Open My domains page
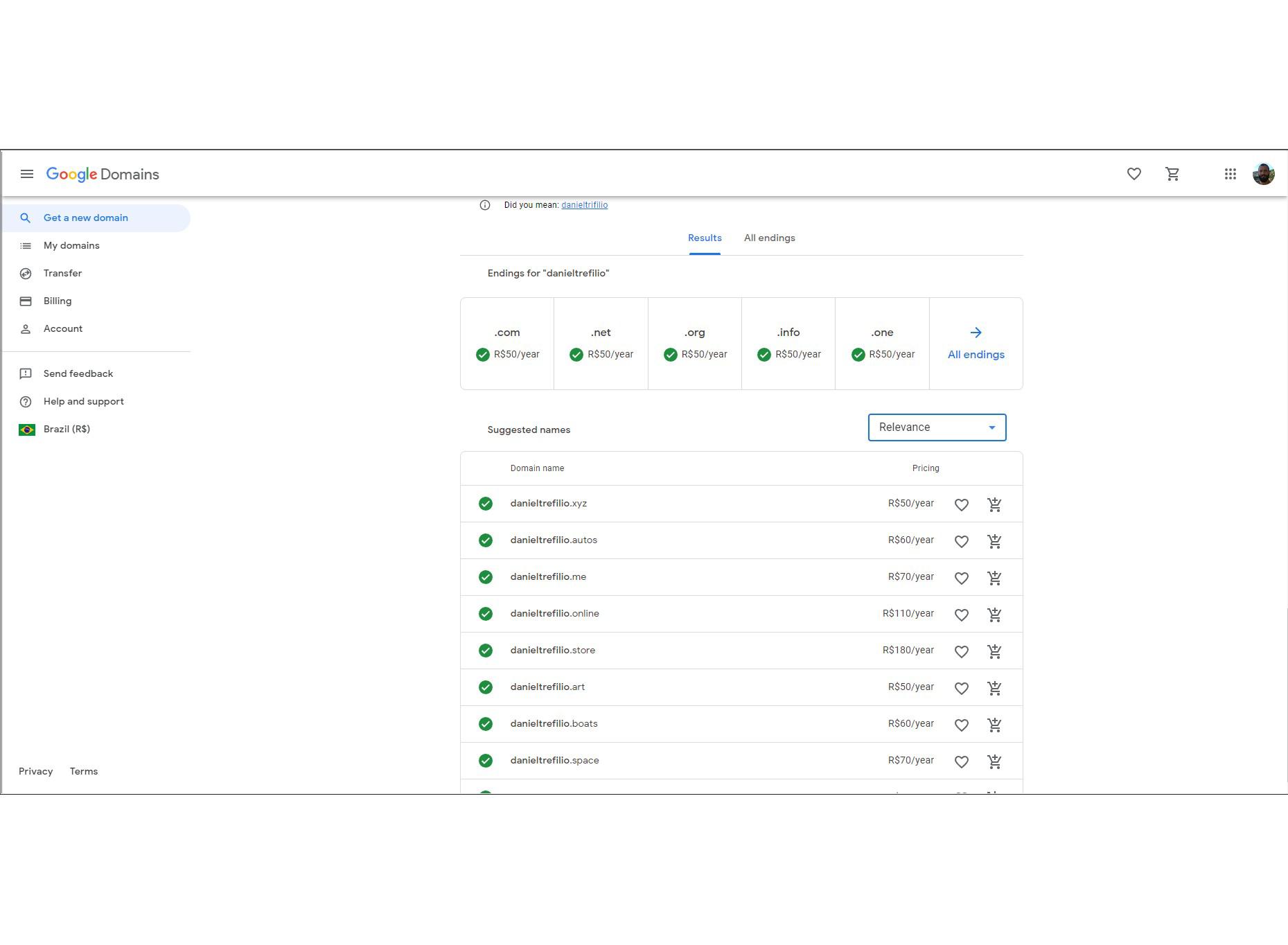Screen dimensions: 1288x945 96,246
